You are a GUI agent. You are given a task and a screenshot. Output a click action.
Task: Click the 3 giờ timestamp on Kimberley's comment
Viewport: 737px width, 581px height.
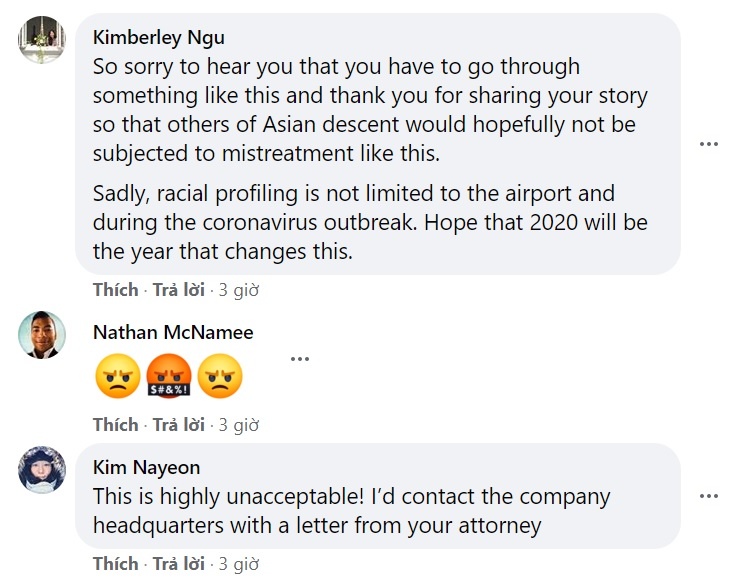coord(239,290)
